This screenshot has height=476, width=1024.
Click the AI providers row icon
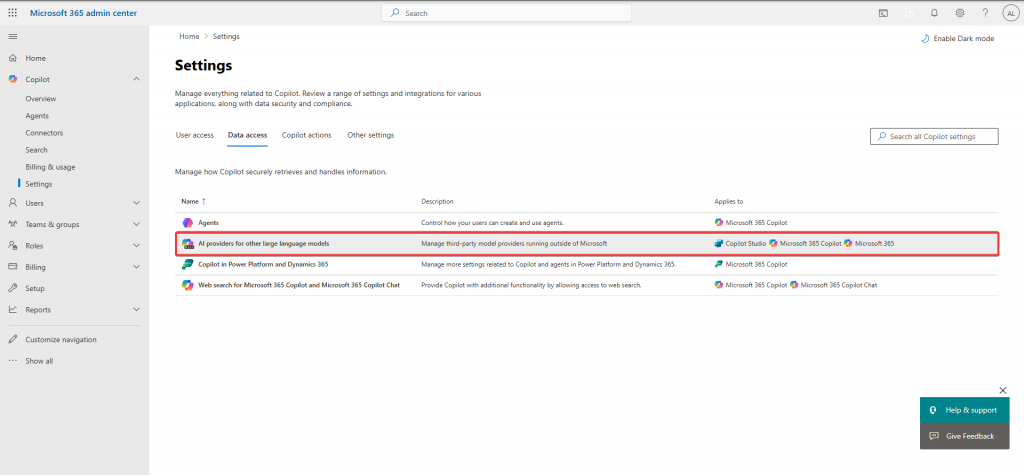(187, 244)
